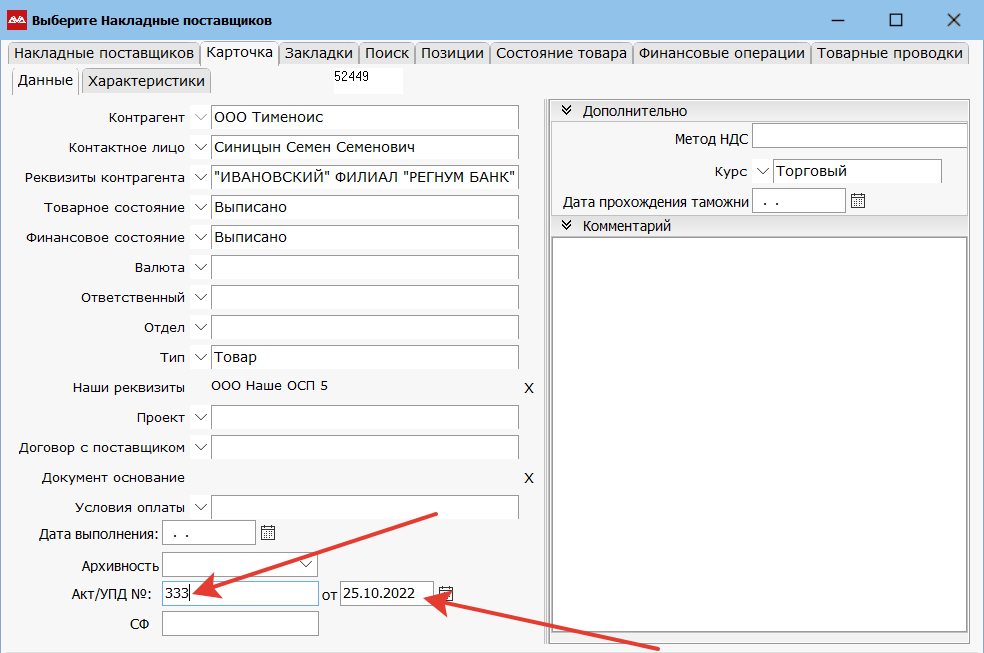Click Акт/УПД № field with 333
The height and width of the screenshot is (653, 984).
(240, 593)
